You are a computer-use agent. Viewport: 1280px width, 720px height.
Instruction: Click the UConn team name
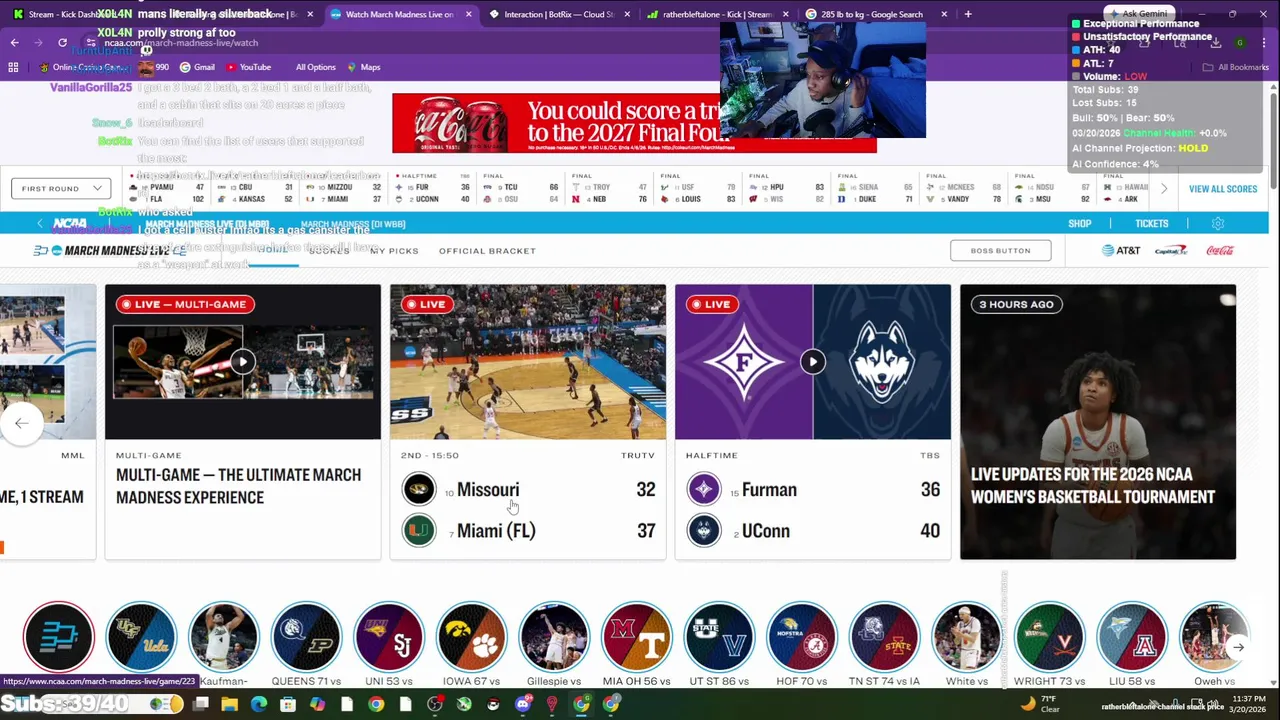pyautogui.click(x=765, y=531)
